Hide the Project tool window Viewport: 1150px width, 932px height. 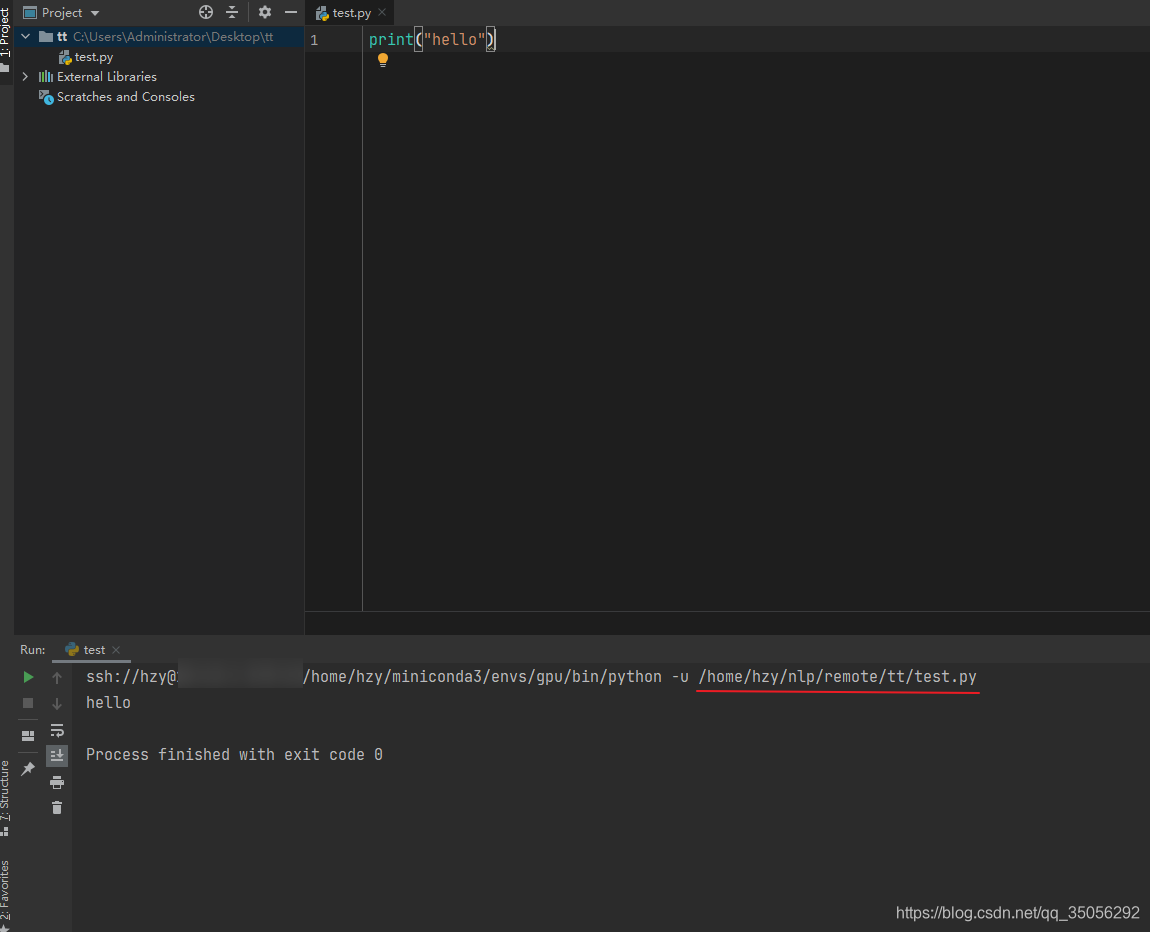point(290,12)
